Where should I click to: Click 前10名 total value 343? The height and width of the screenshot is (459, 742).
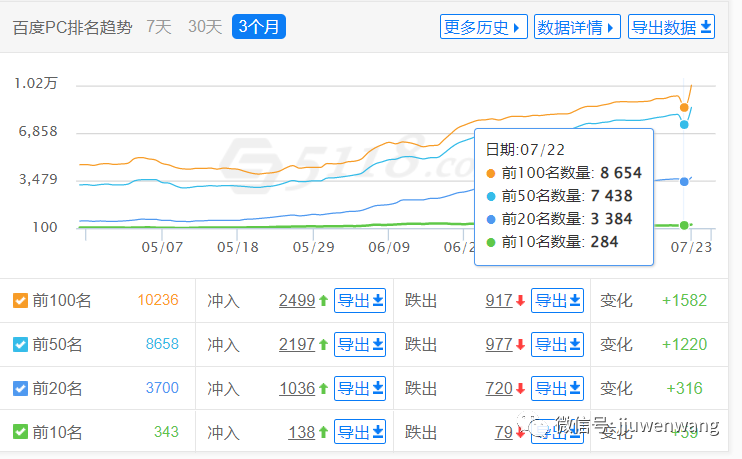click(166, 432)
